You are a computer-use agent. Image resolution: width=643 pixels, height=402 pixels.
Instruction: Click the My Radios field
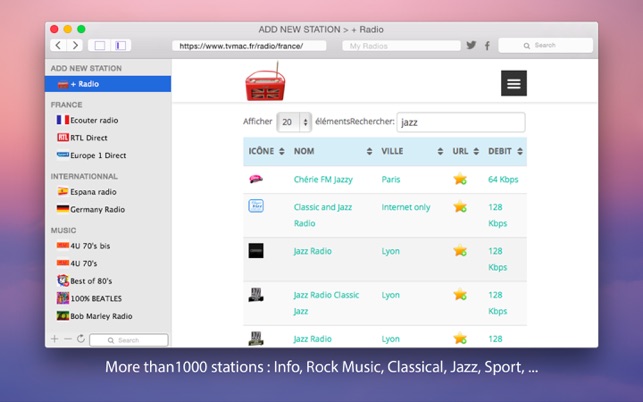[401, 46]
